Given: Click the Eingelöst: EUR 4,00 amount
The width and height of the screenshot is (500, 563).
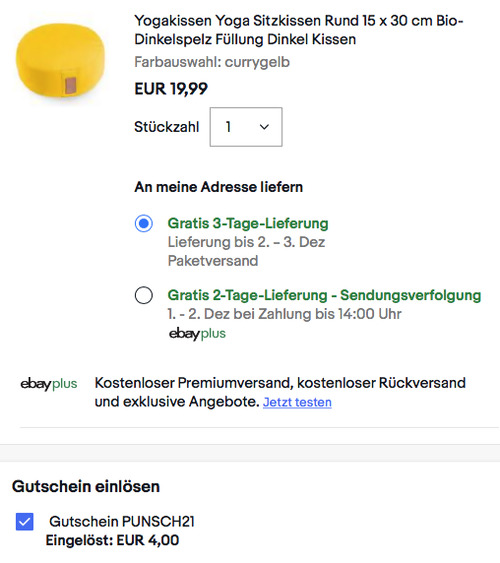Looking at the screenshot, I should click(x=112, y=540).
